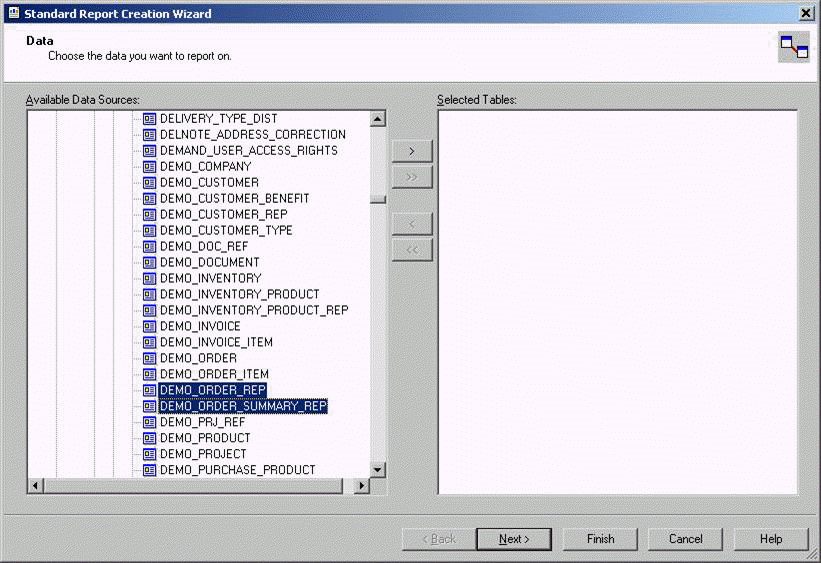Click the table icon beside DEMO_PRODUCT
Viewport: 821px width, 563px height.
click(150, 438)
